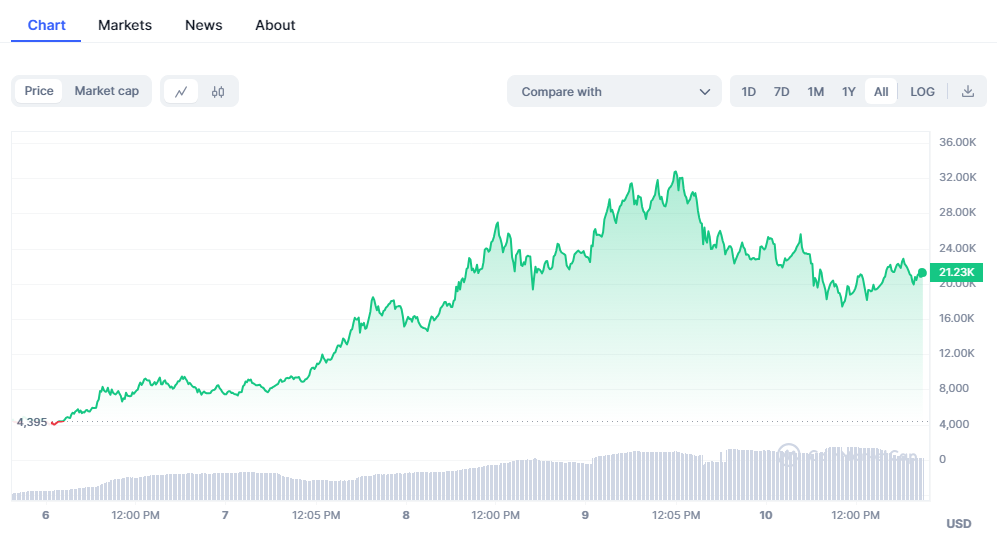Toggle Market cap view
Image resolution: width=997 pixels, height=535 pixels.
[x=107, y=91]
